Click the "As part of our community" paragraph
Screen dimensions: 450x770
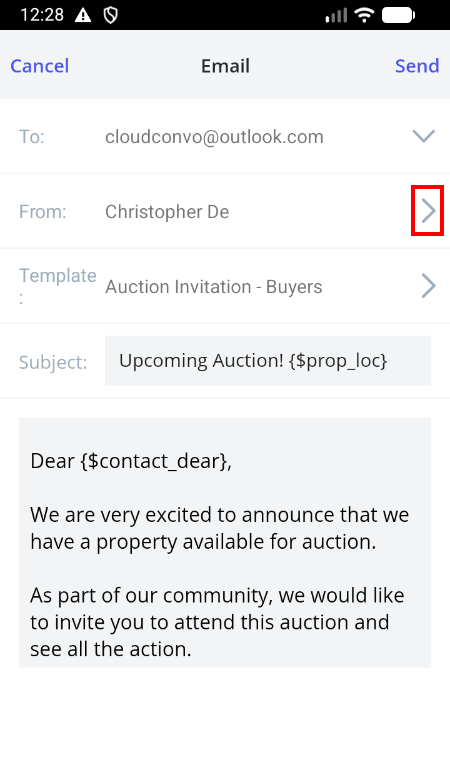tap(217, 622)
